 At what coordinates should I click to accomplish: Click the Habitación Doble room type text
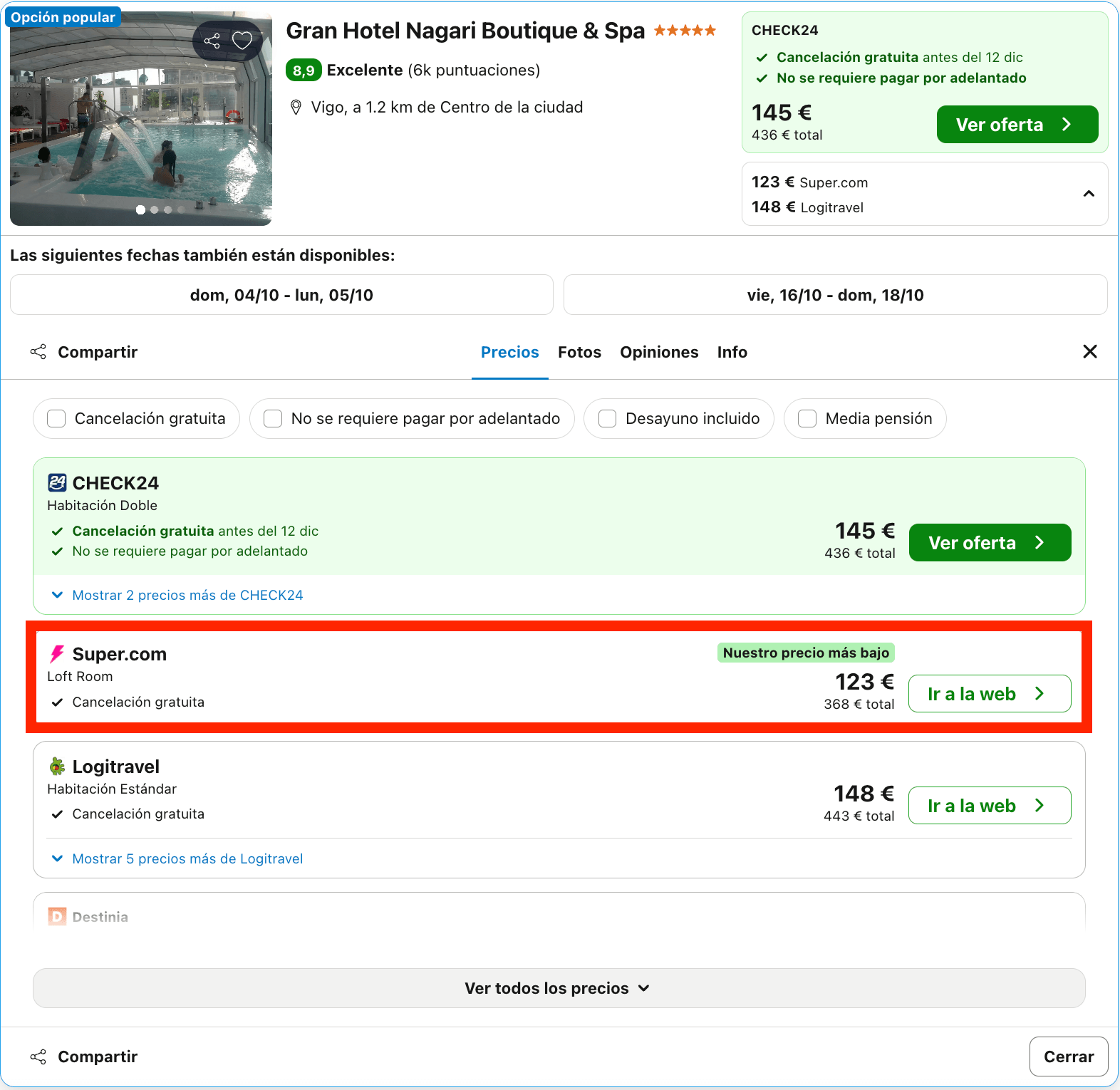(102, 505)
